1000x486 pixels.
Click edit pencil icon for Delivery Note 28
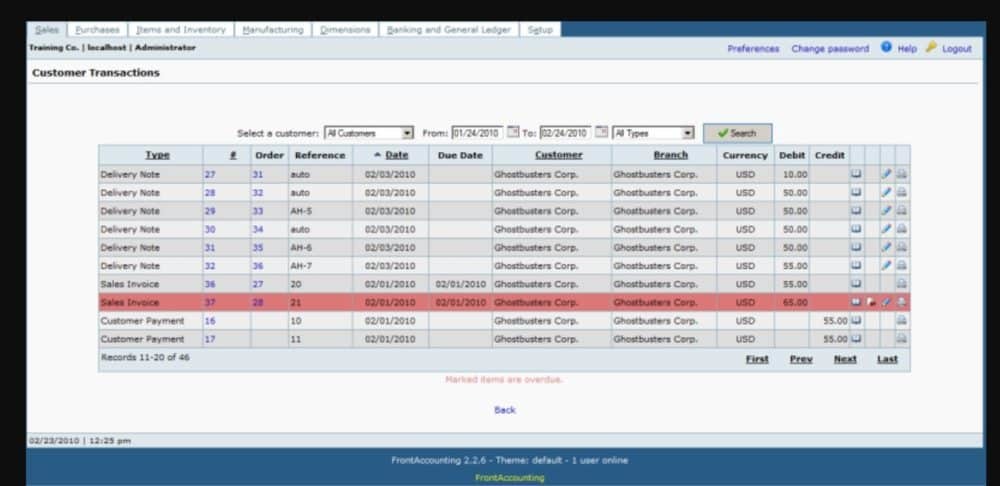click(x=886, y=192)
